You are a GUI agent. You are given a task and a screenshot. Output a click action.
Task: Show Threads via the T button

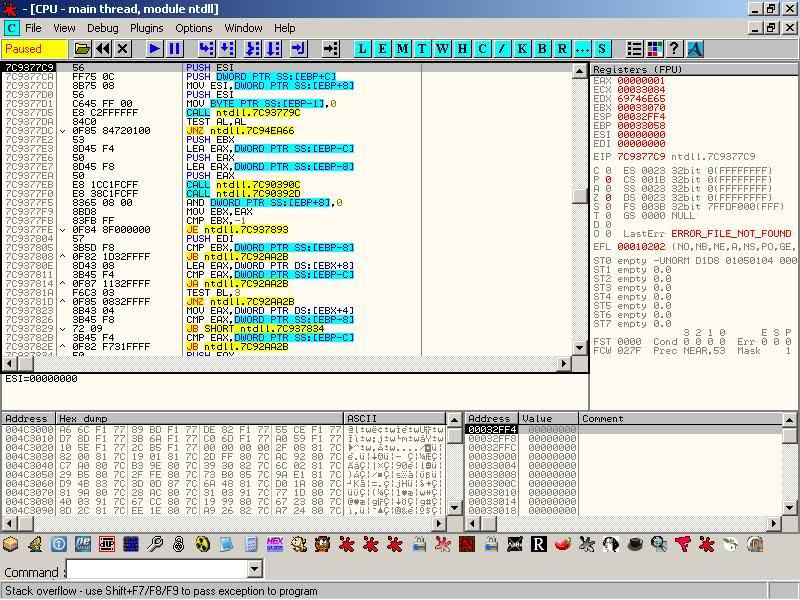pyautogui.click(x=422, y=48)
